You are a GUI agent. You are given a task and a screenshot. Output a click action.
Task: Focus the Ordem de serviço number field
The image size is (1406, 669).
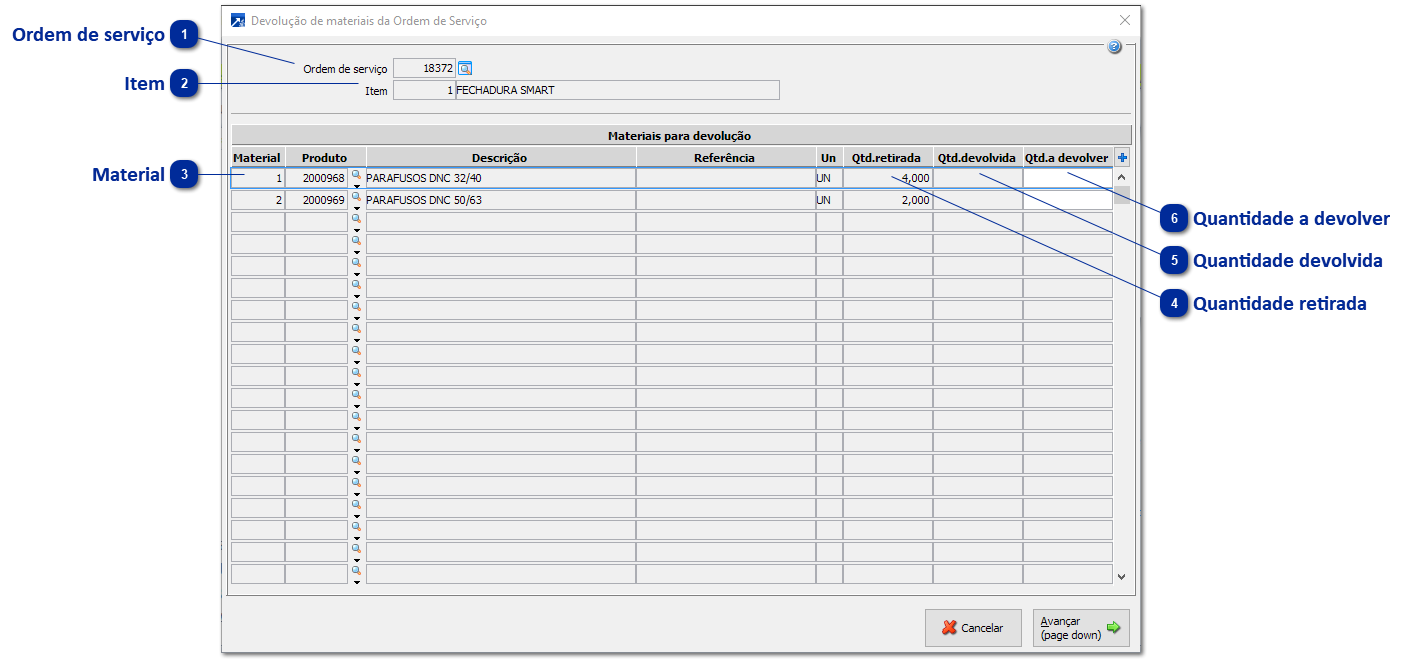click(424, 68)
